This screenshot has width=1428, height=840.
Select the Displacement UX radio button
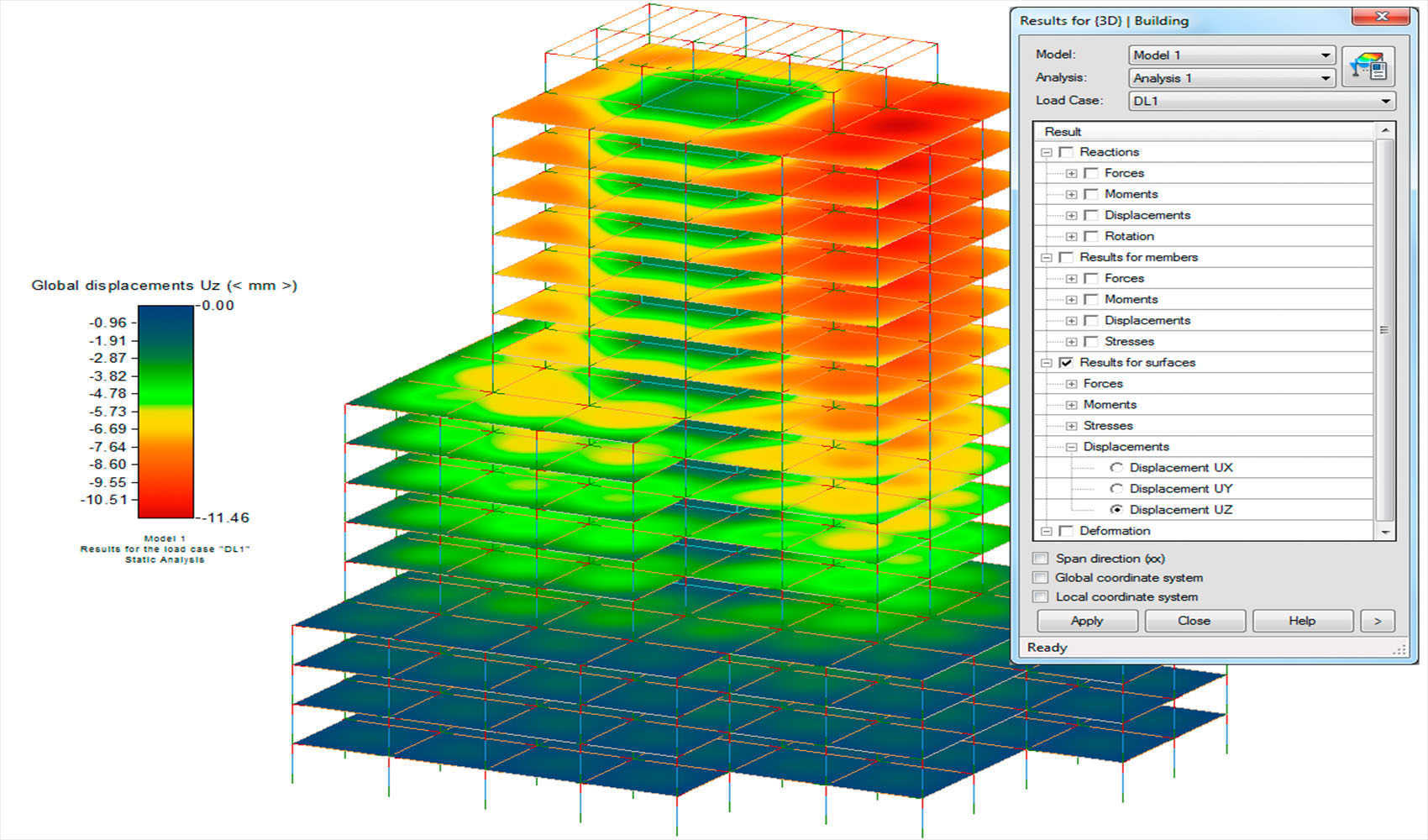1117,467
